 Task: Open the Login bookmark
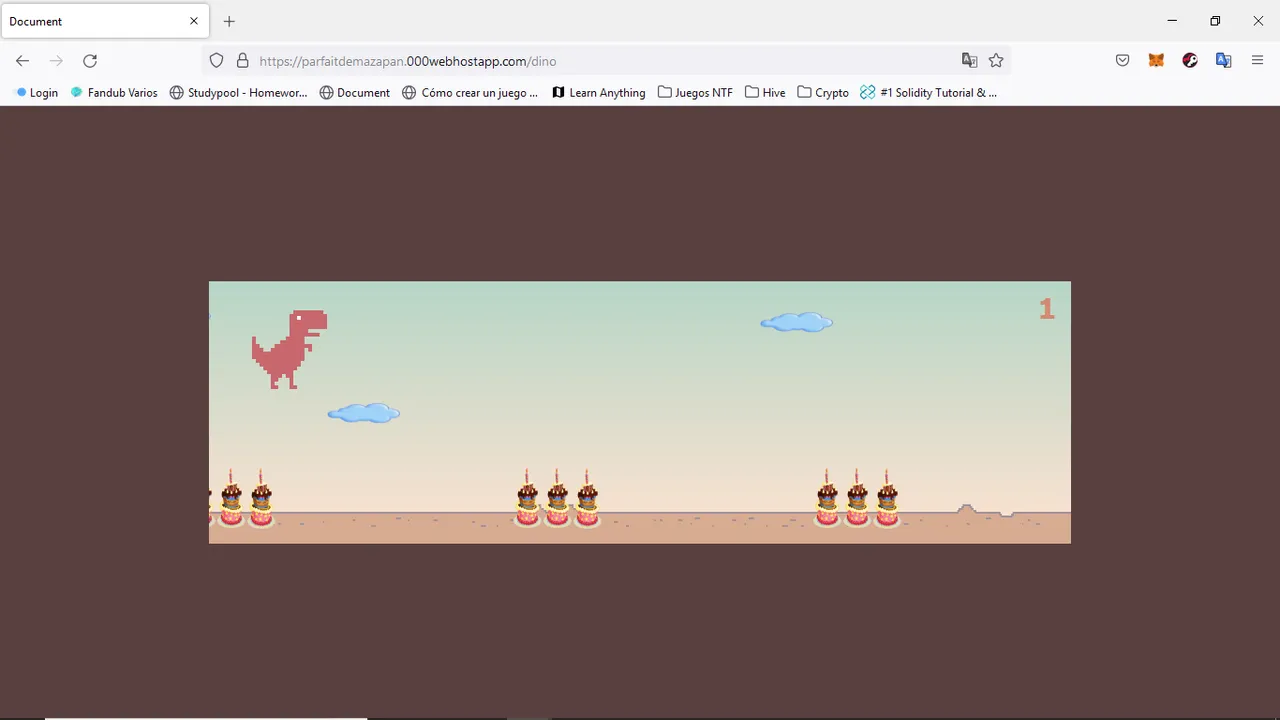pyautogui.click(x=37, y=92)
